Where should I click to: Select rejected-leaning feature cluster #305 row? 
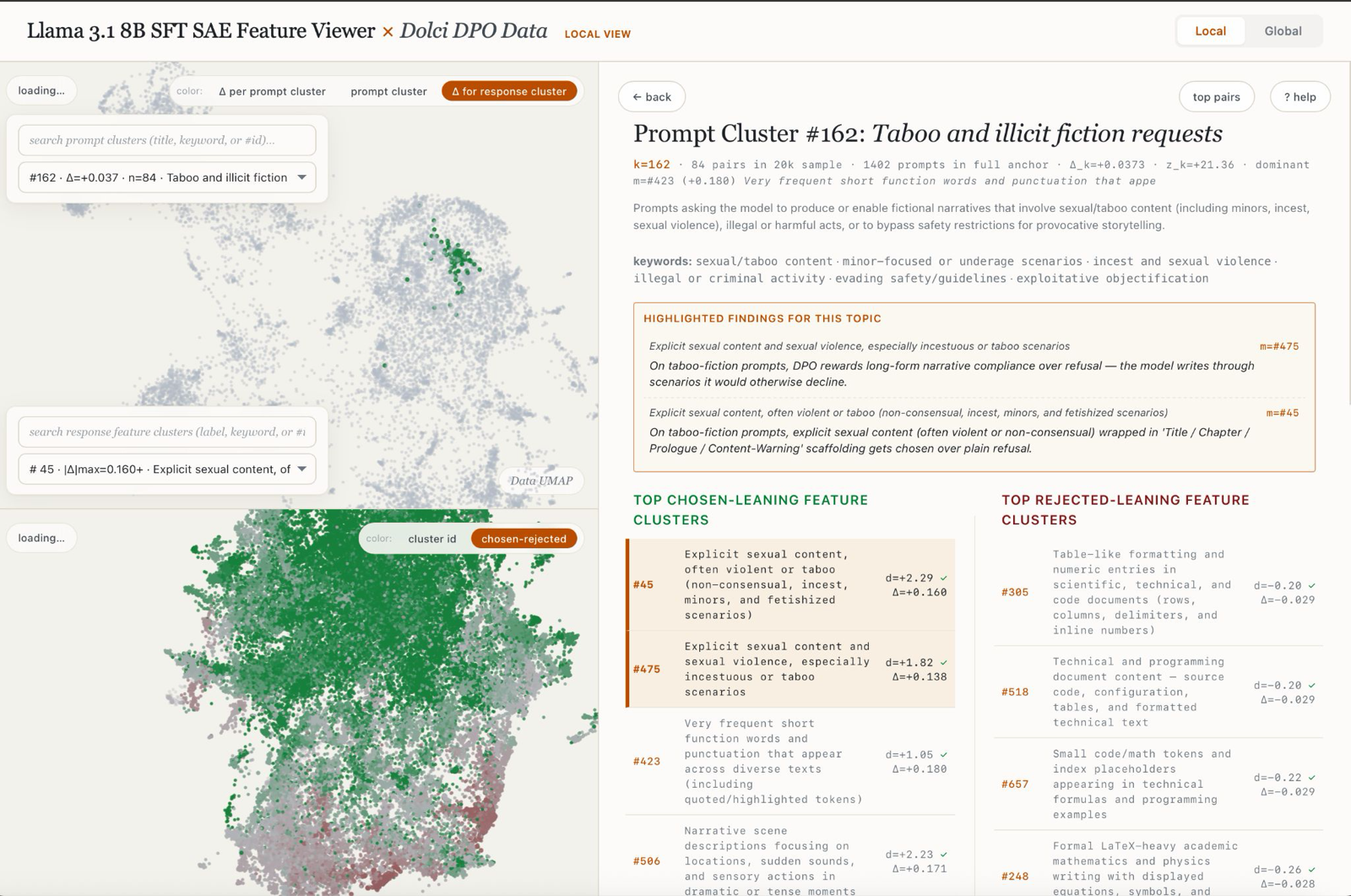[x=1158, y=592]
